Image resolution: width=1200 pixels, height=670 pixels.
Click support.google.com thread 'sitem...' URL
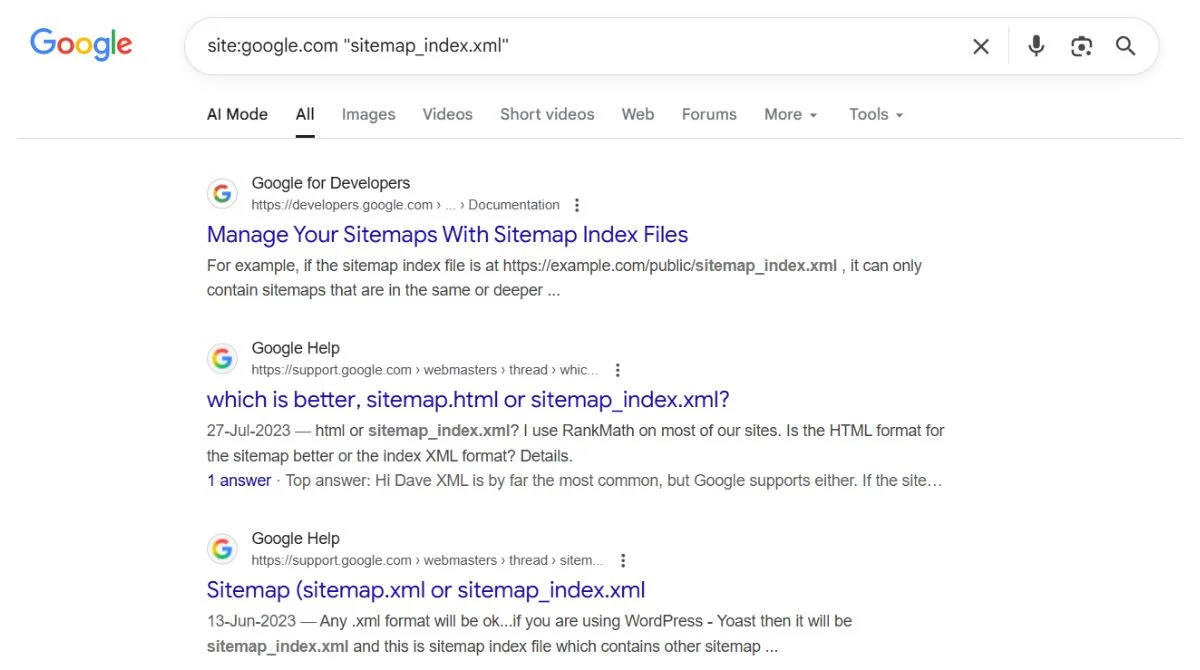[427, 560]
